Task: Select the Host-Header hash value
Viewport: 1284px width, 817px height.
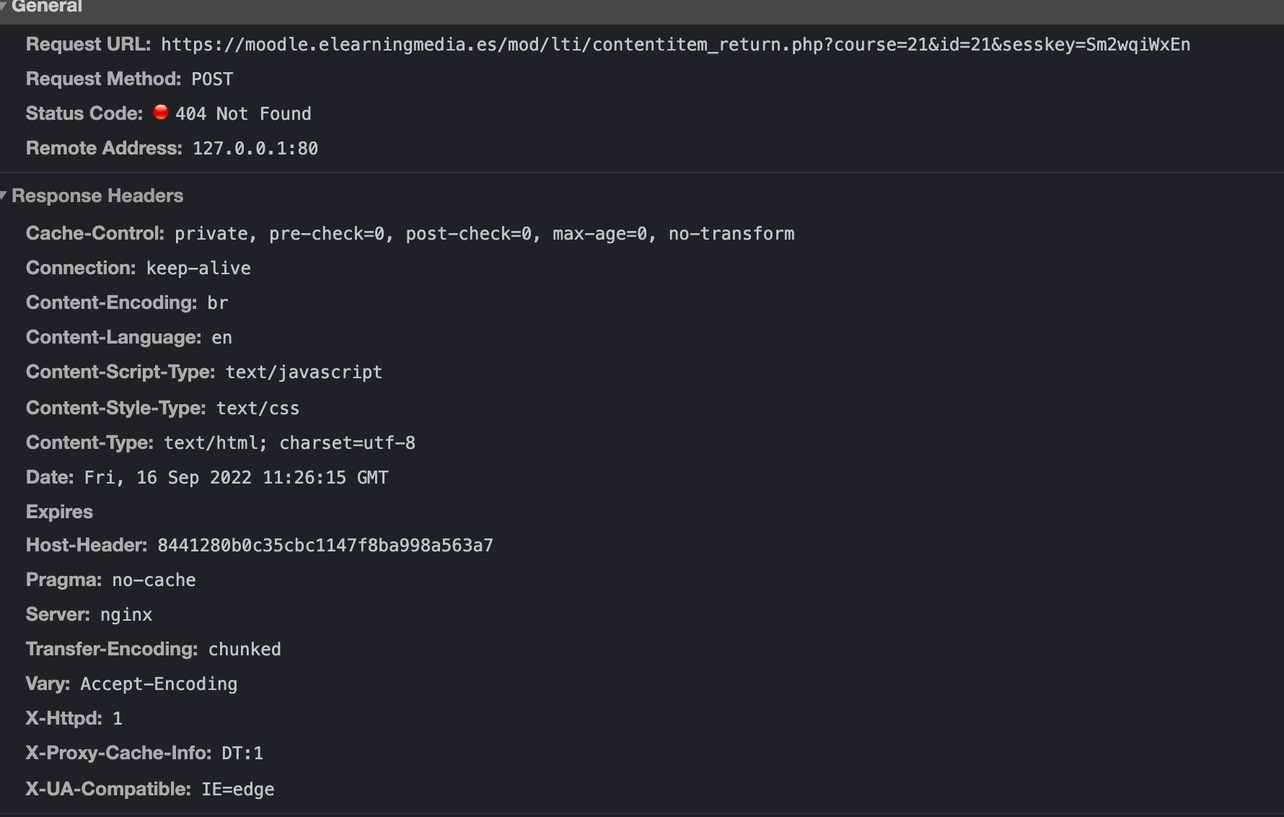Action: 325,546
